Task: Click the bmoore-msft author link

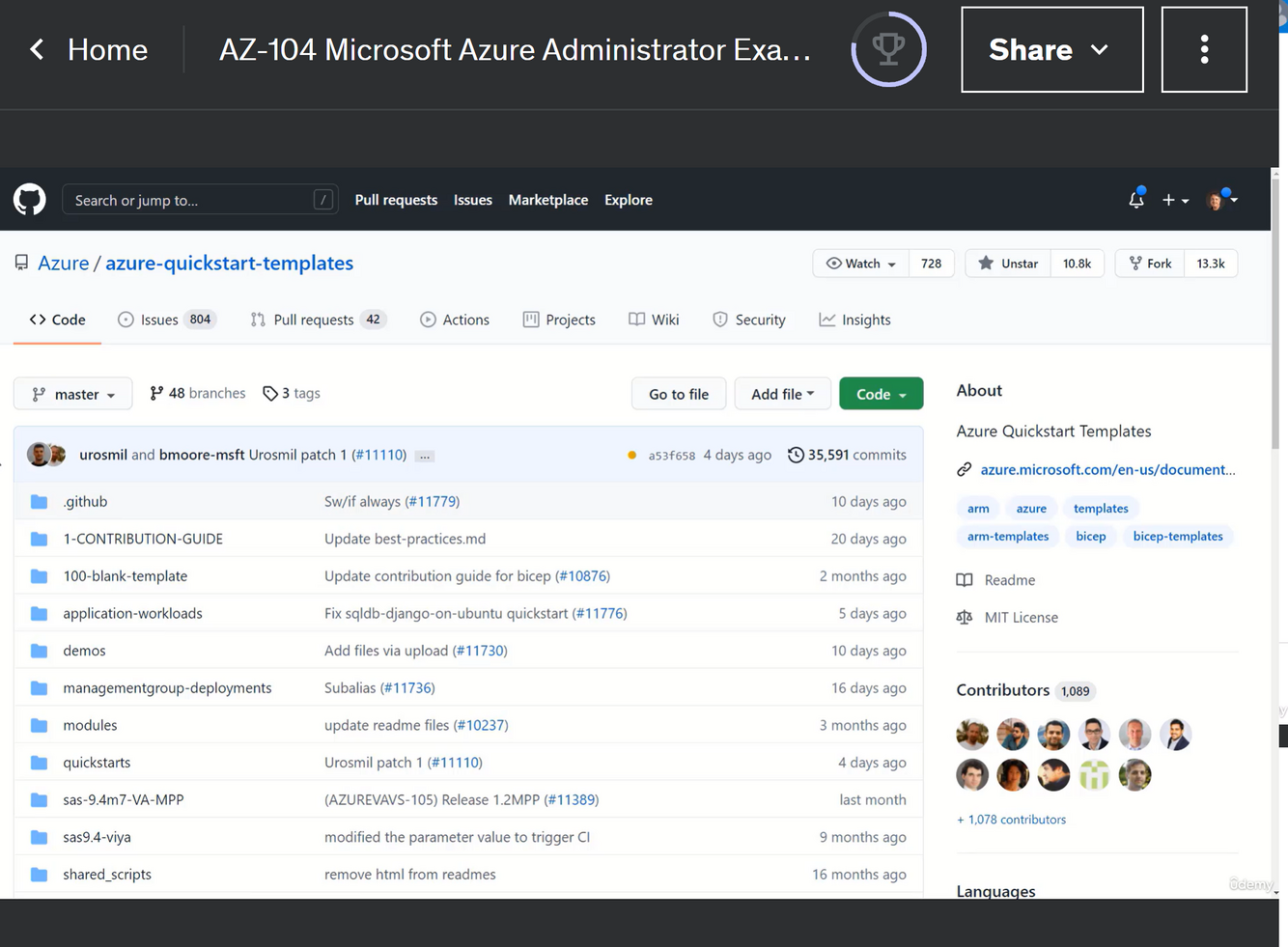Action: 202,455
